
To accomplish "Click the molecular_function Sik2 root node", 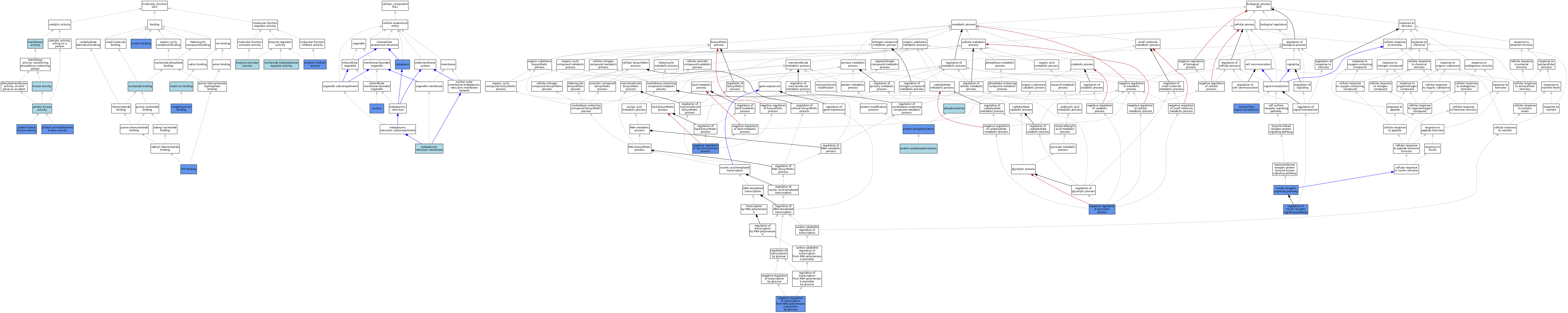I will coord(155,6).
